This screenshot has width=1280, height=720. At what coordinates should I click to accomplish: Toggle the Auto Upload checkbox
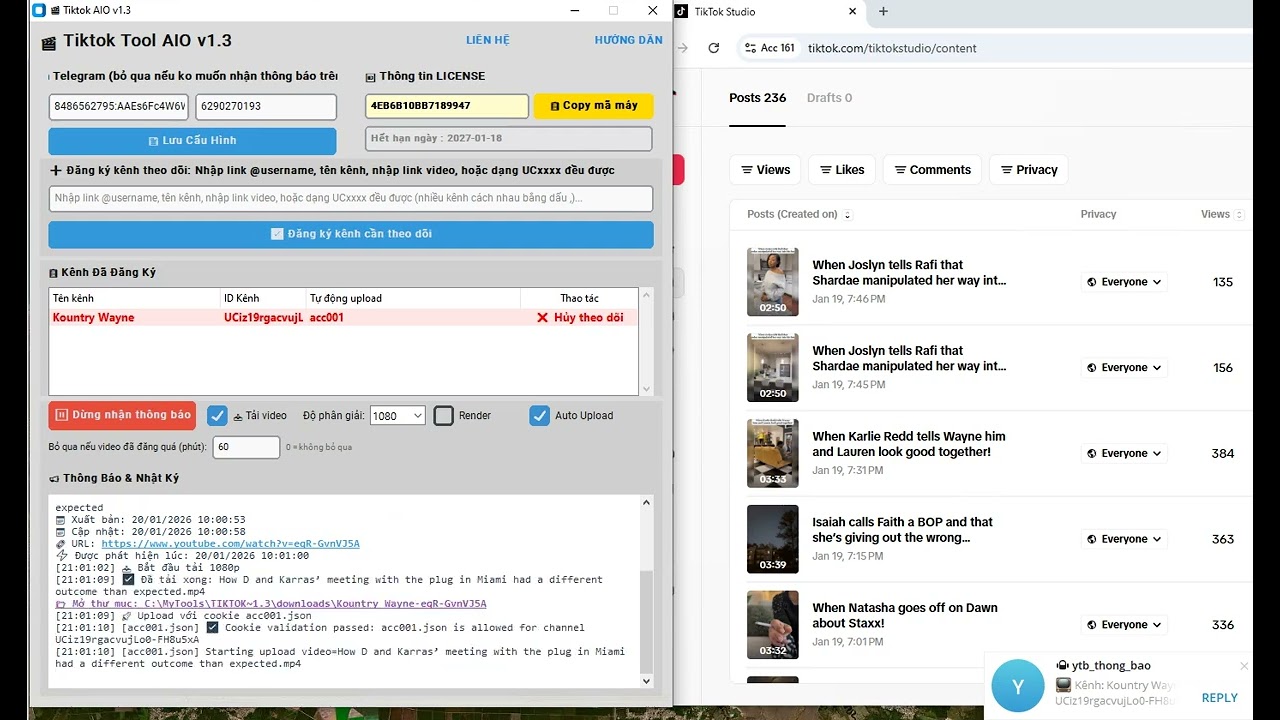[539, 415]
